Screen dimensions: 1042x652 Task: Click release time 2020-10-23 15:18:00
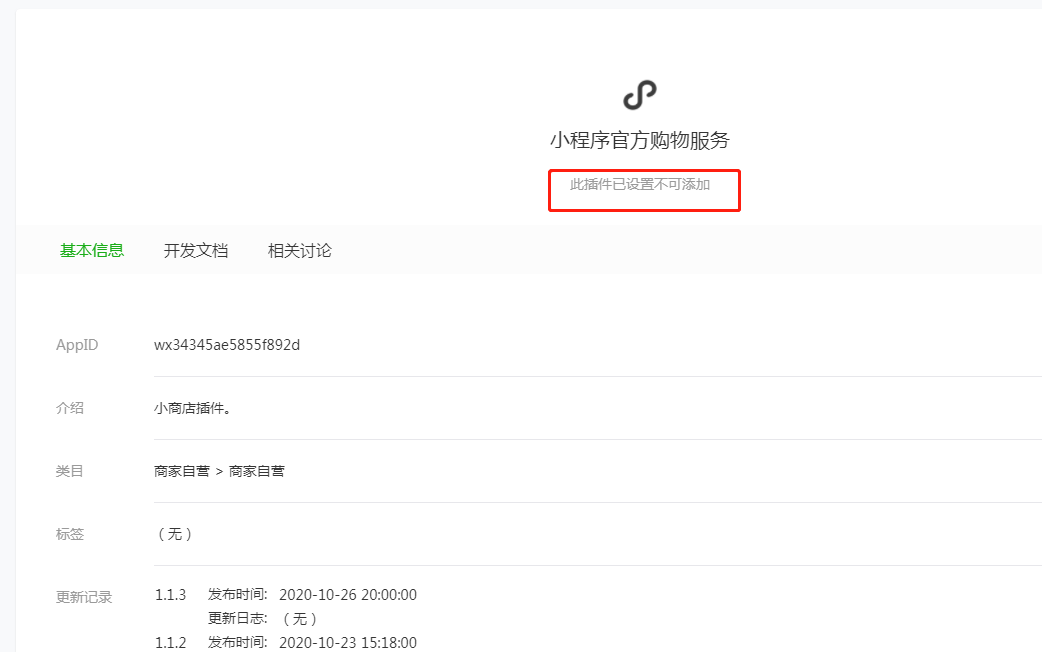tap(348, 643)
